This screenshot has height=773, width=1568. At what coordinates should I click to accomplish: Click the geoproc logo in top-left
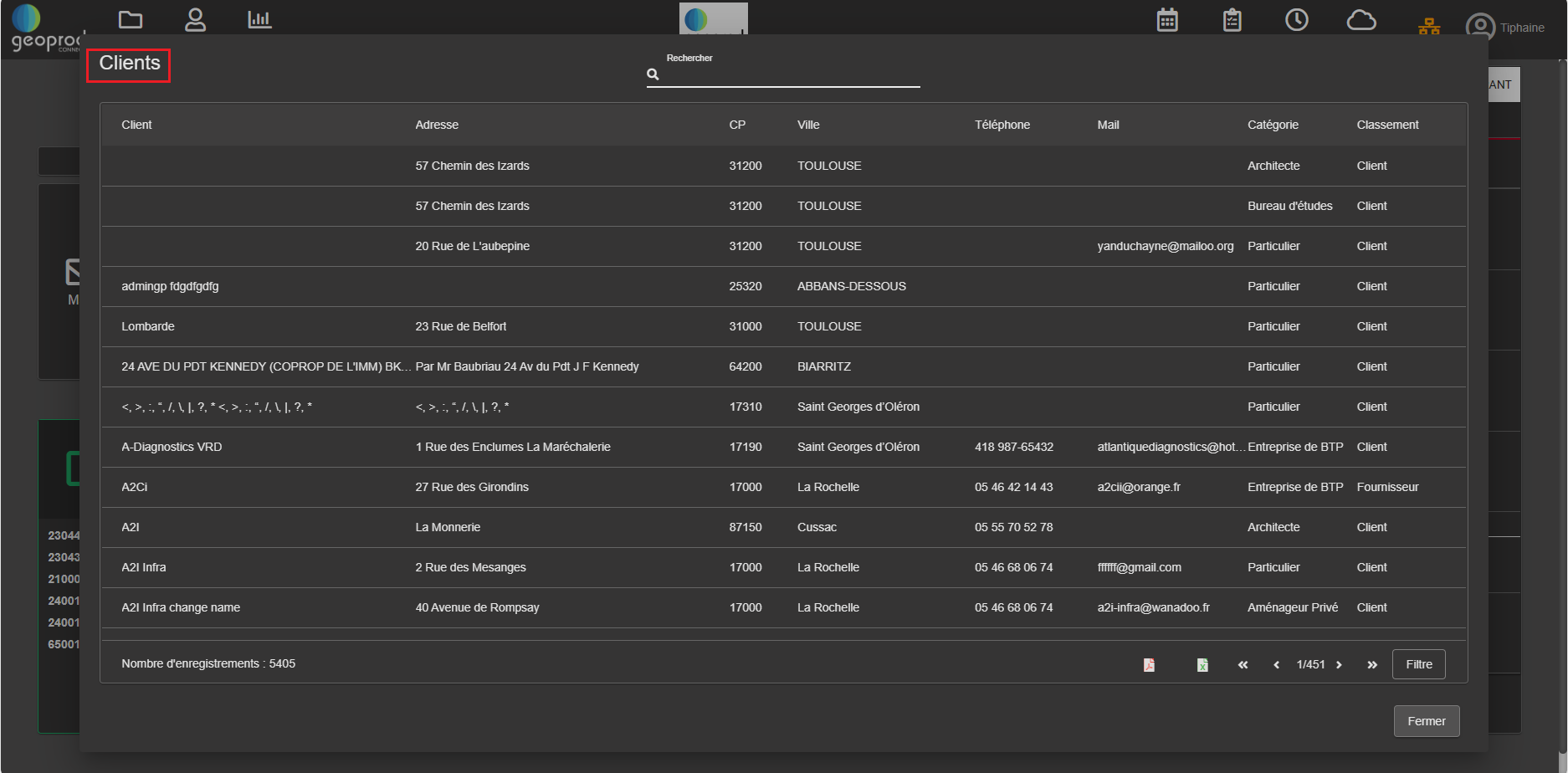pos(46,29)
